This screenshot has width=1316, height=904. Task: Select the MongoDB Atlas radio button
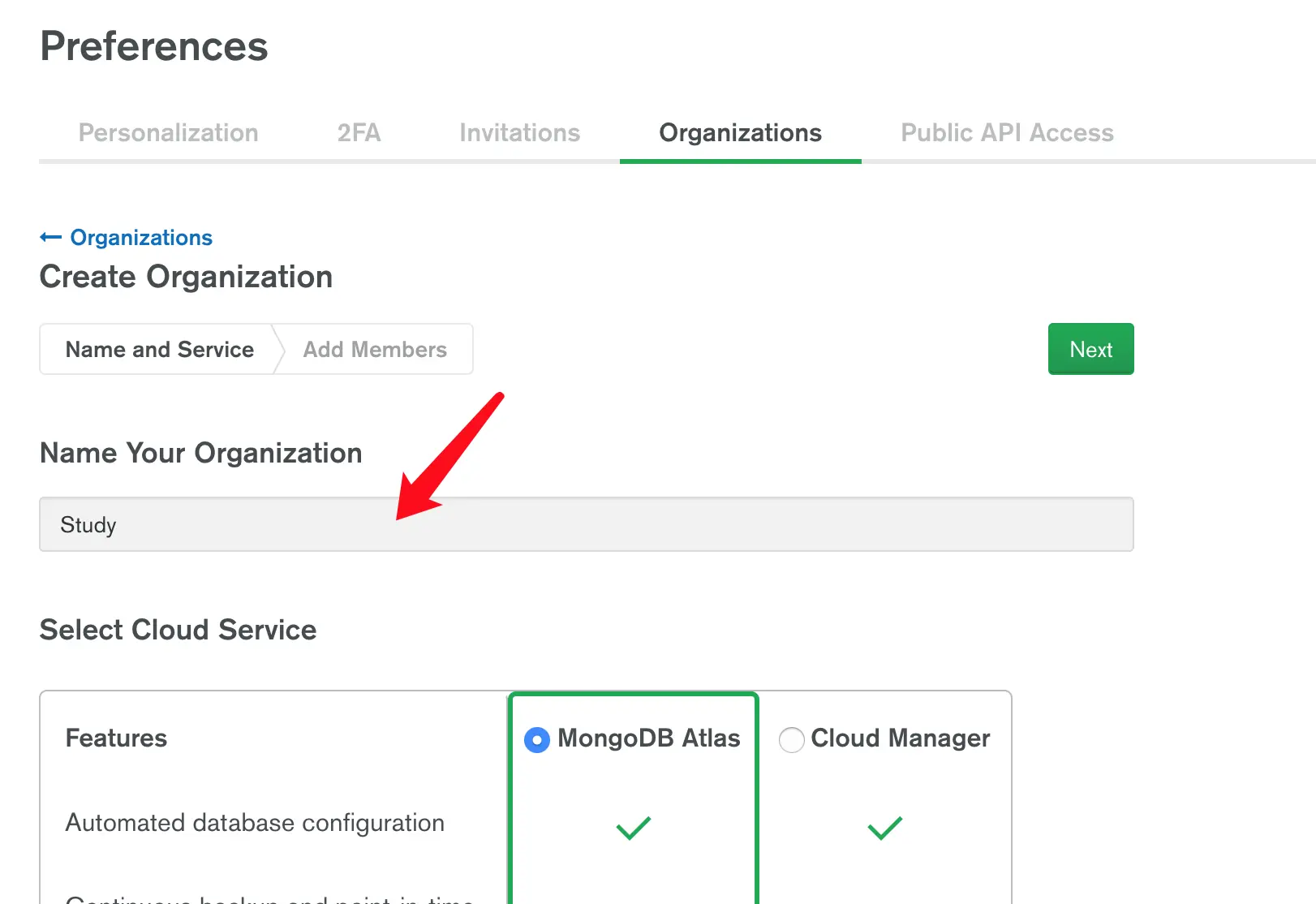(537, 739)
